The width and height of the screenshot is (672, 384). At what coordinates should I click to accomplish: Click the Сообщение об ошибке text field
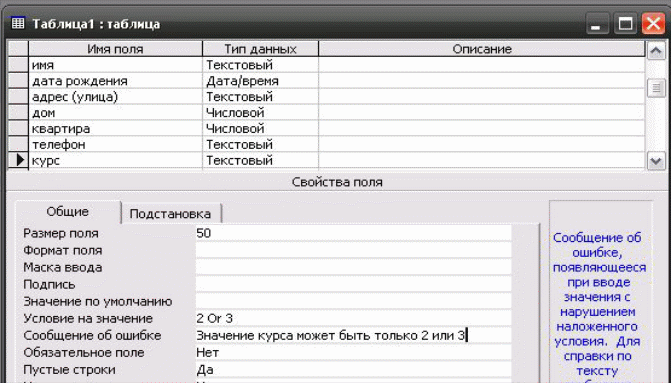[354, 336]
